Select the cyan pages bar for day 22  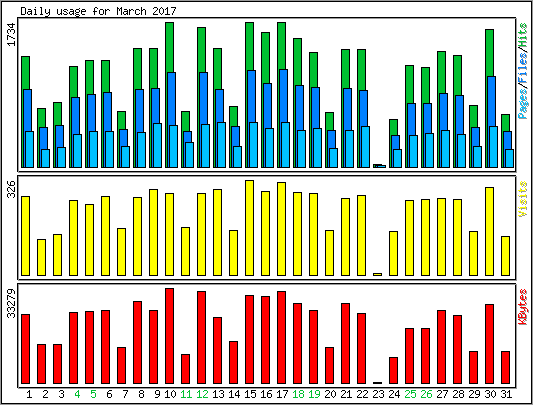[x=365, y=147]
